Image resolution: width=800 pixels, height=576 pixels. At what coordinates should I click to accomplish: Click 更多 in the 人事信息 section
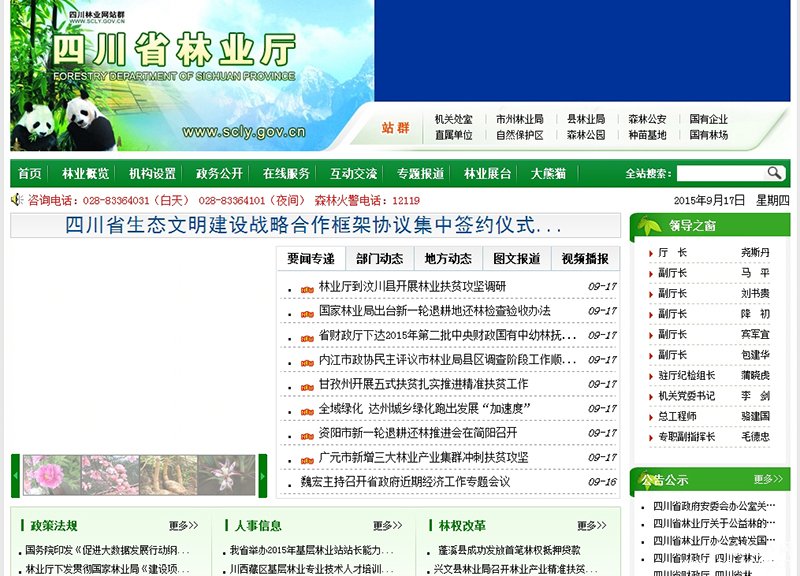387,525
